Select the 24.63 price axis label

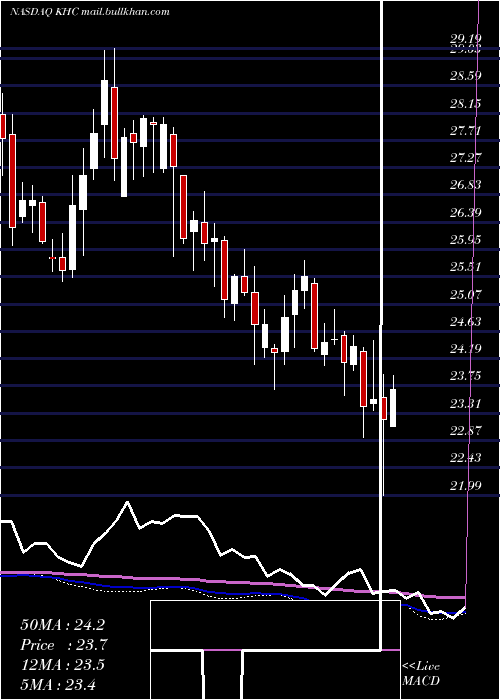(x=465, y=321)
